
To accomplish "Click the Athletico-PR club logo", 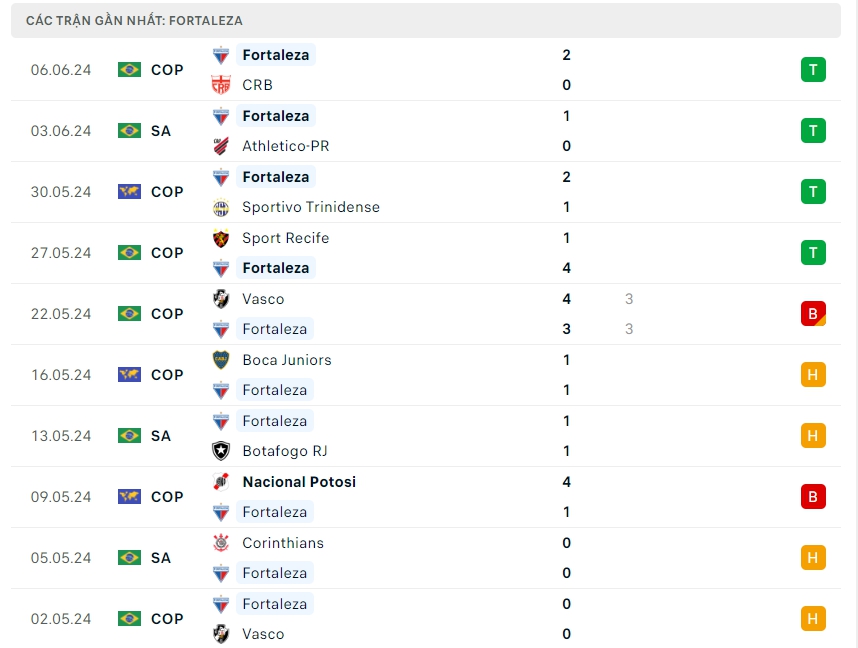I will coord(221,146).
